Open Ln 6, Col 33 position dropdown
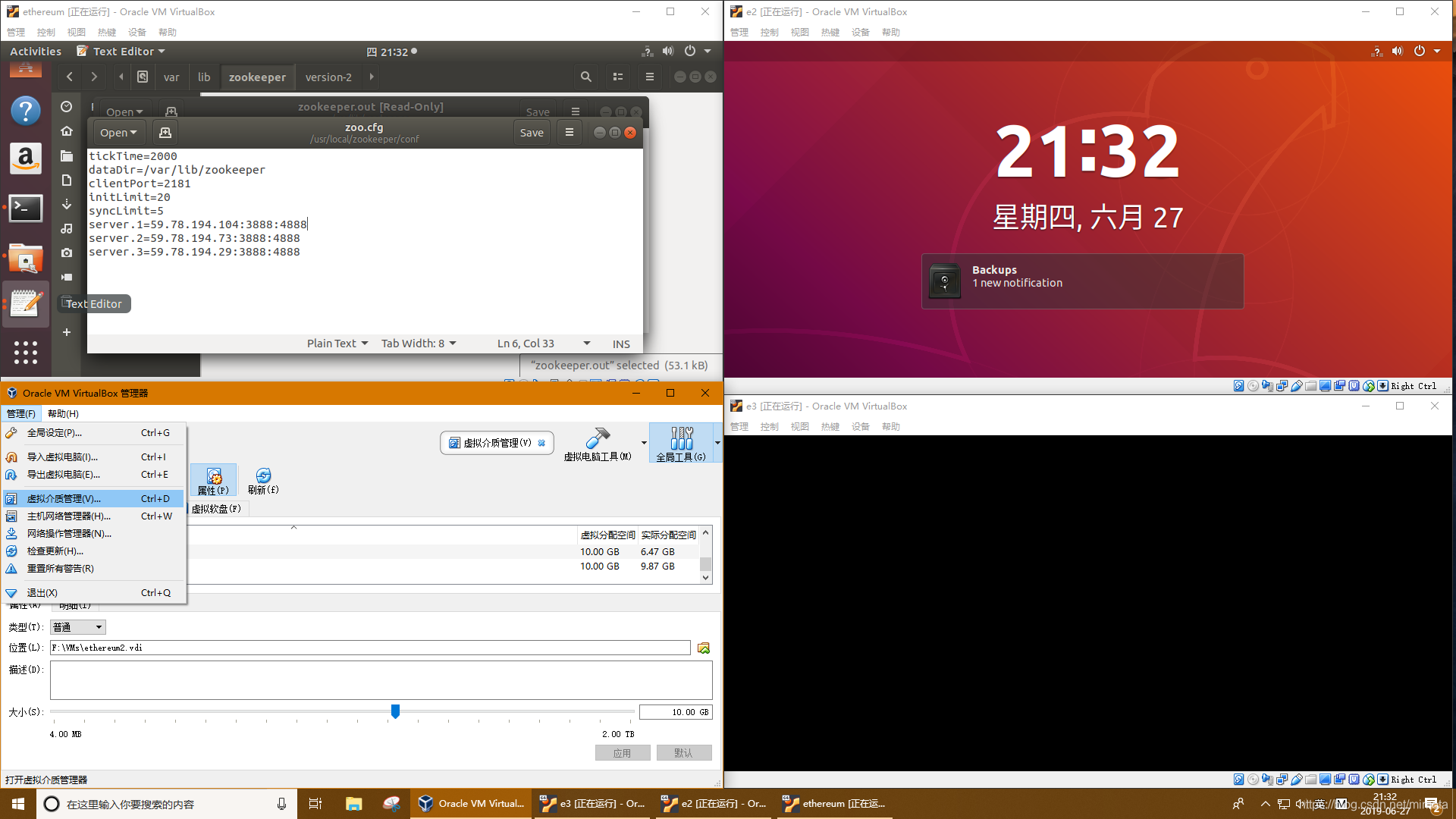This screenshot has height=819, width=1456. tap(544, 344)
